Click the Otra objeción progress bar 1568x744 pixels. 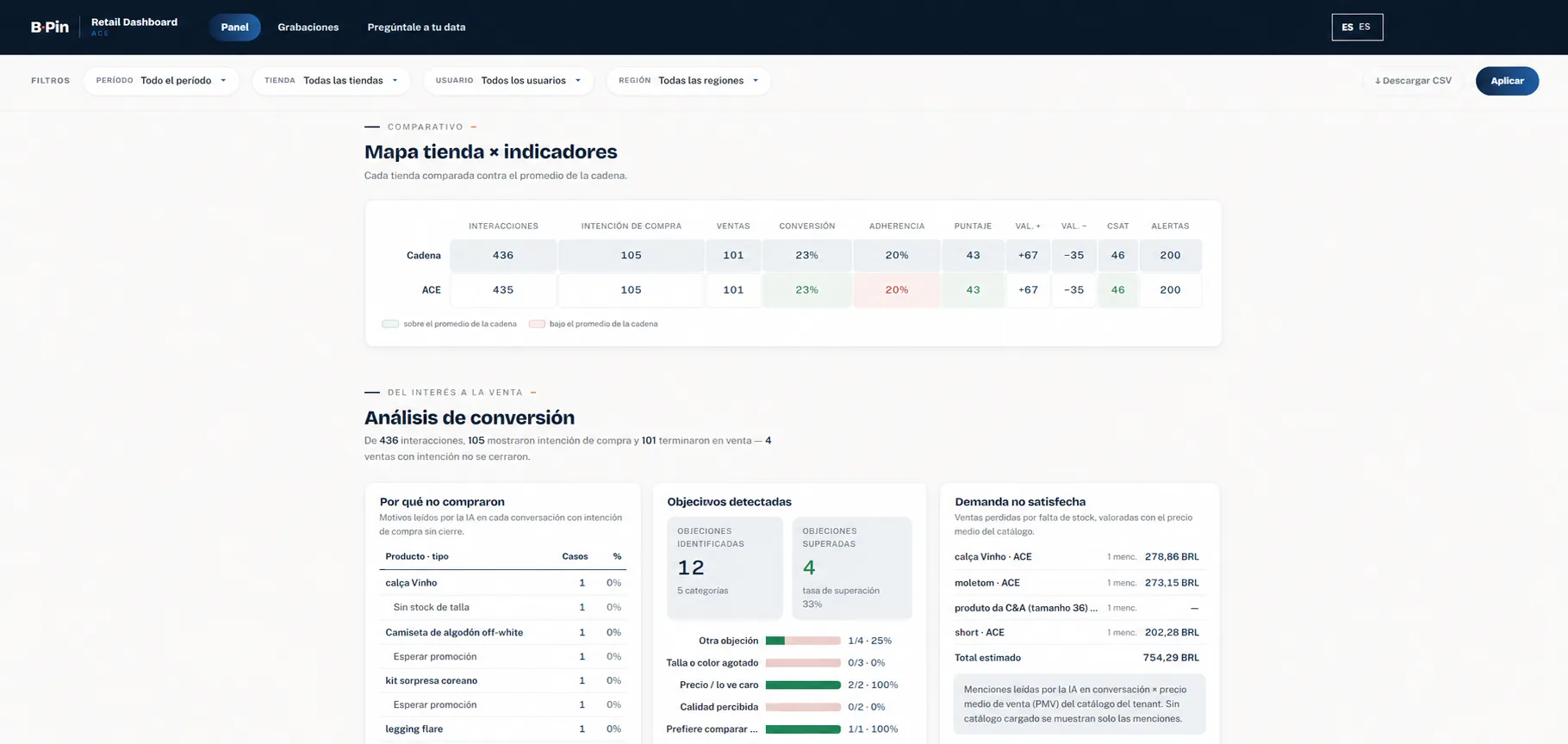tap(803, 641)
